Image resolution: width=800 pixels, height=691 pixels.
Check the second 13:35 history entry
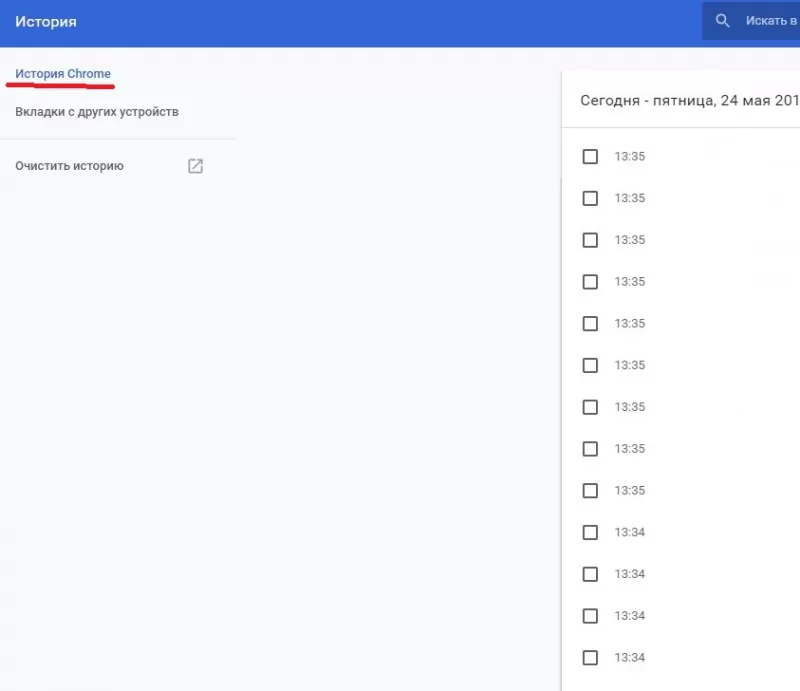click(590, 198)
